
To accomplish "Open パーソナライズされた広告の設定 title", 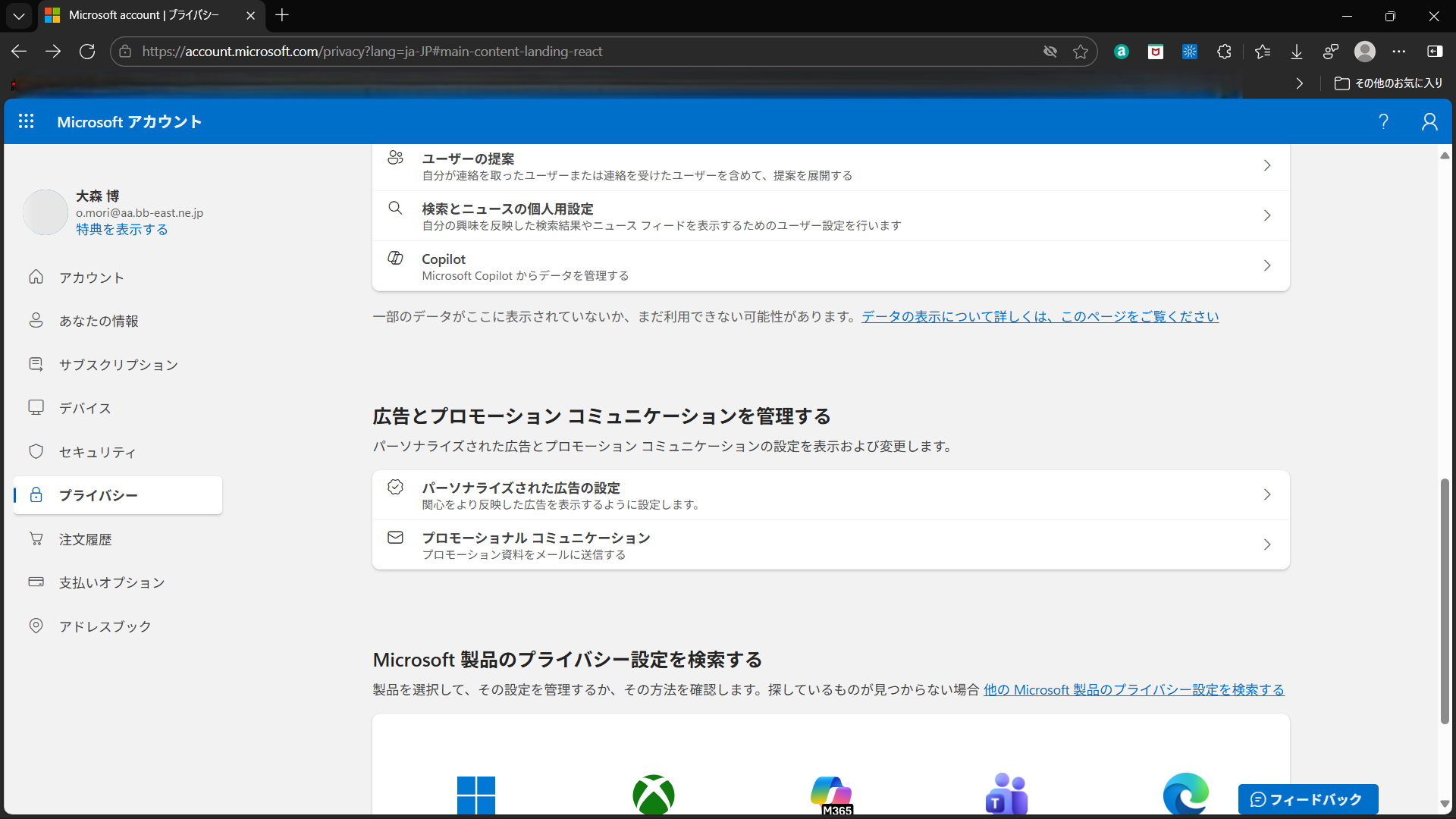I will 521,488.
